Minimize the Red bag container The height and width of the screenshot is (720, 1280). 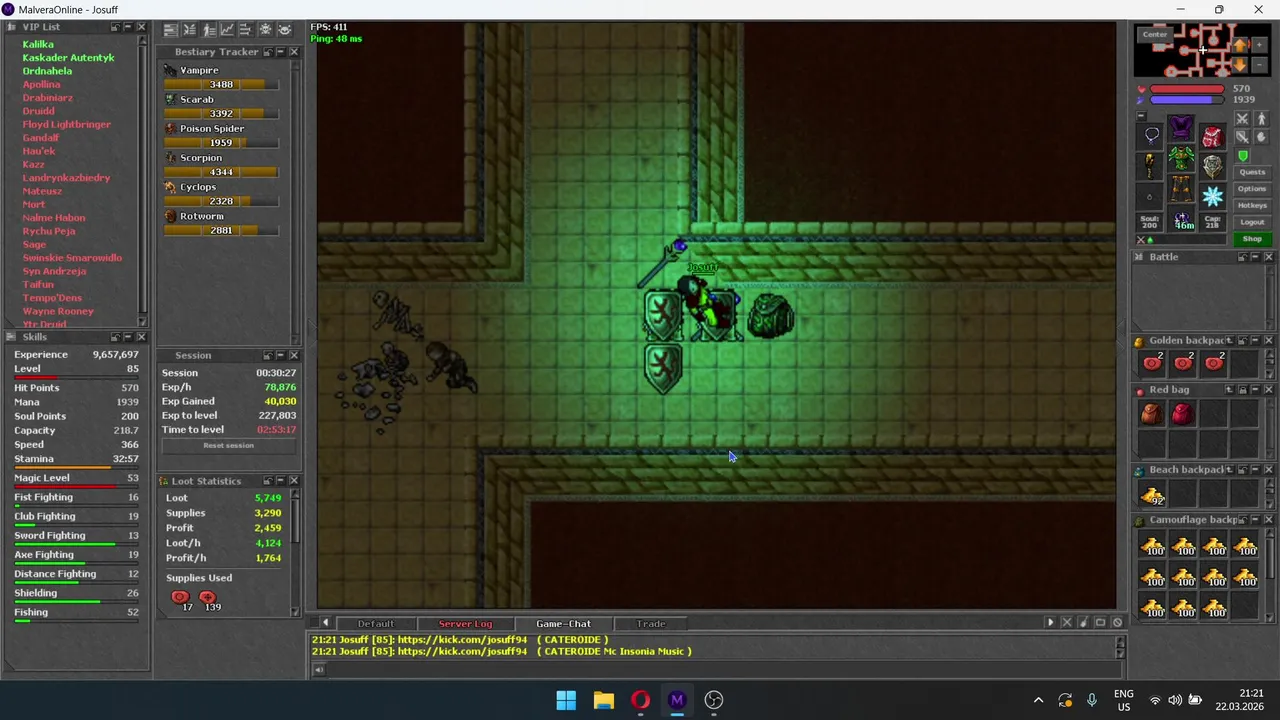tap(1255, 390)
